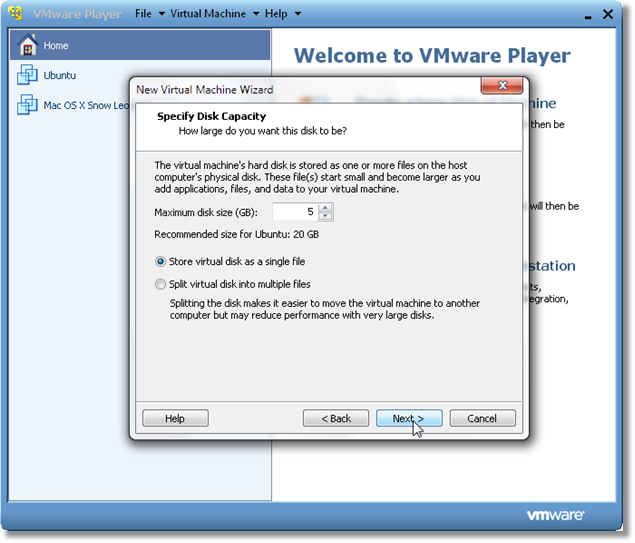Cancel the New Virtual Machine Wizard

482,418
